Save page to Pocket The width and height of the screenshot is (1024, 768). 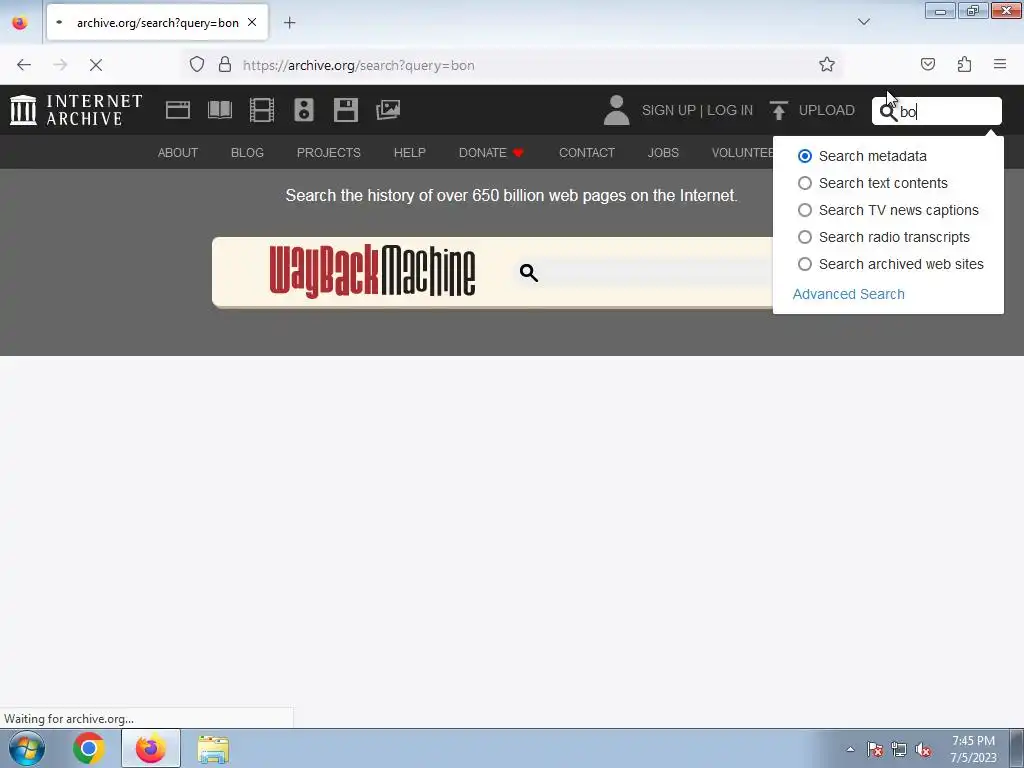click(x=928, y=65)
